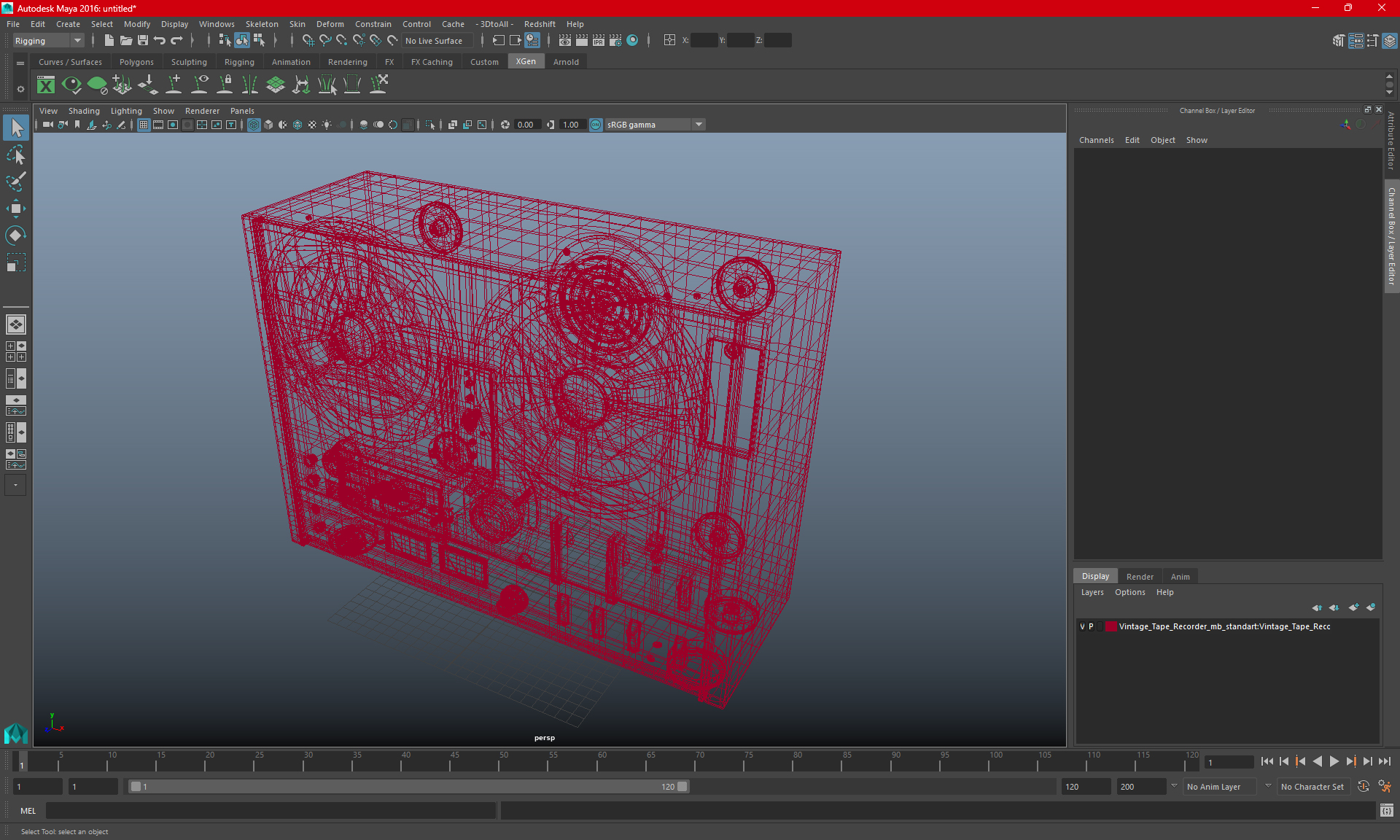This screenshot has height=840, width=1400.
Task: Click the MEL command input field
Action: 271,811
